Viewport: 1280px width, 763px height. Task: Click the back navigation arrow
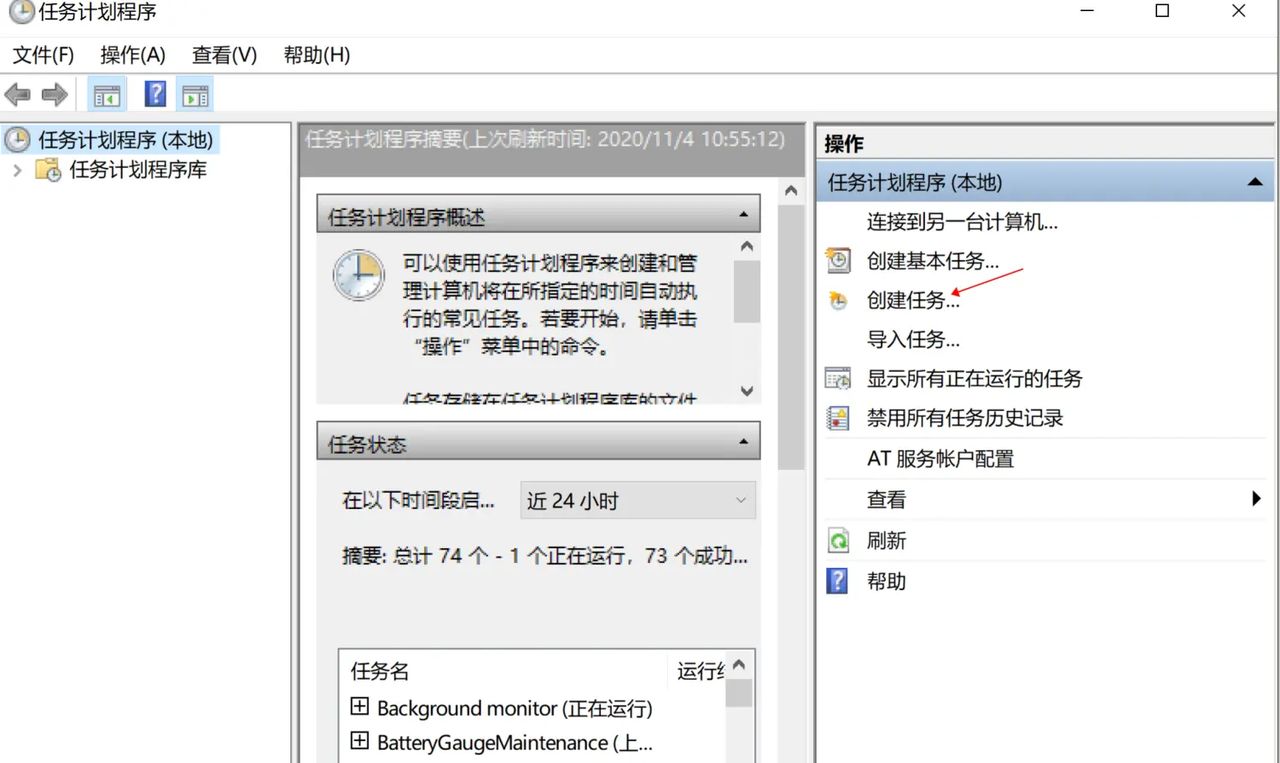point(17,93)
